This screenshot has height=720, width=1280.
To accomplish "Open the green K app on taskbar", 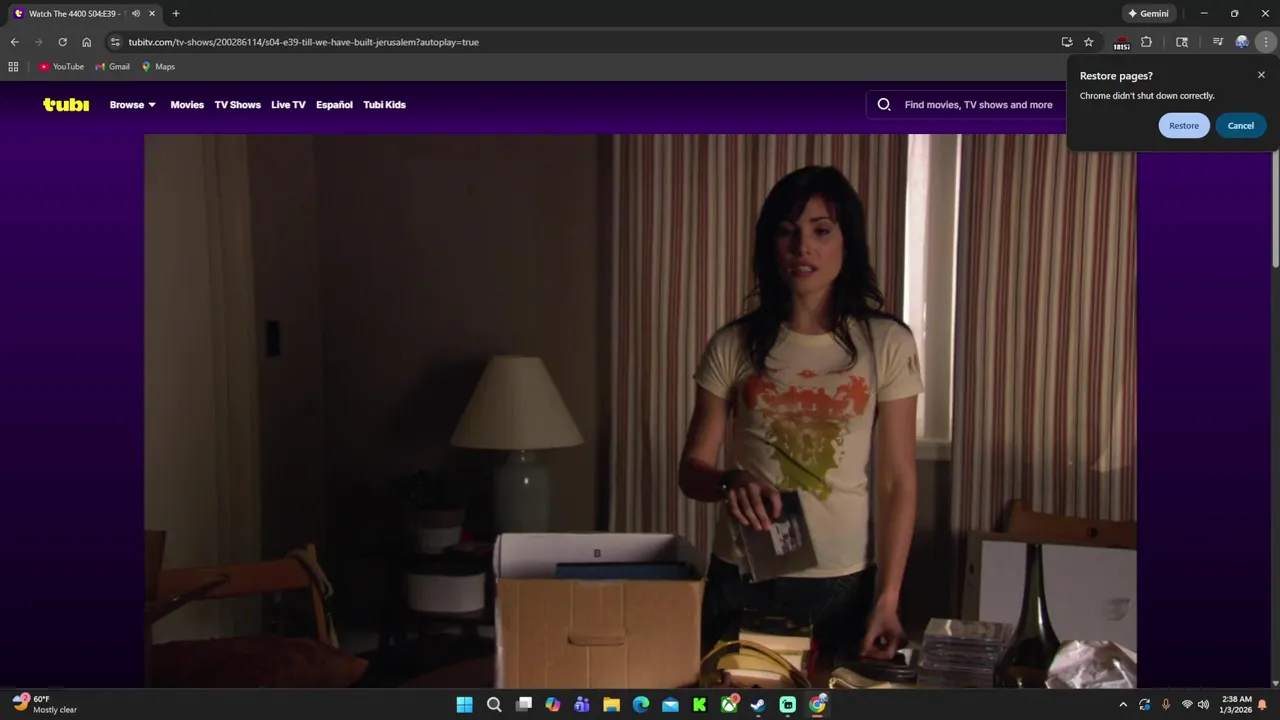I will [700, 704].
